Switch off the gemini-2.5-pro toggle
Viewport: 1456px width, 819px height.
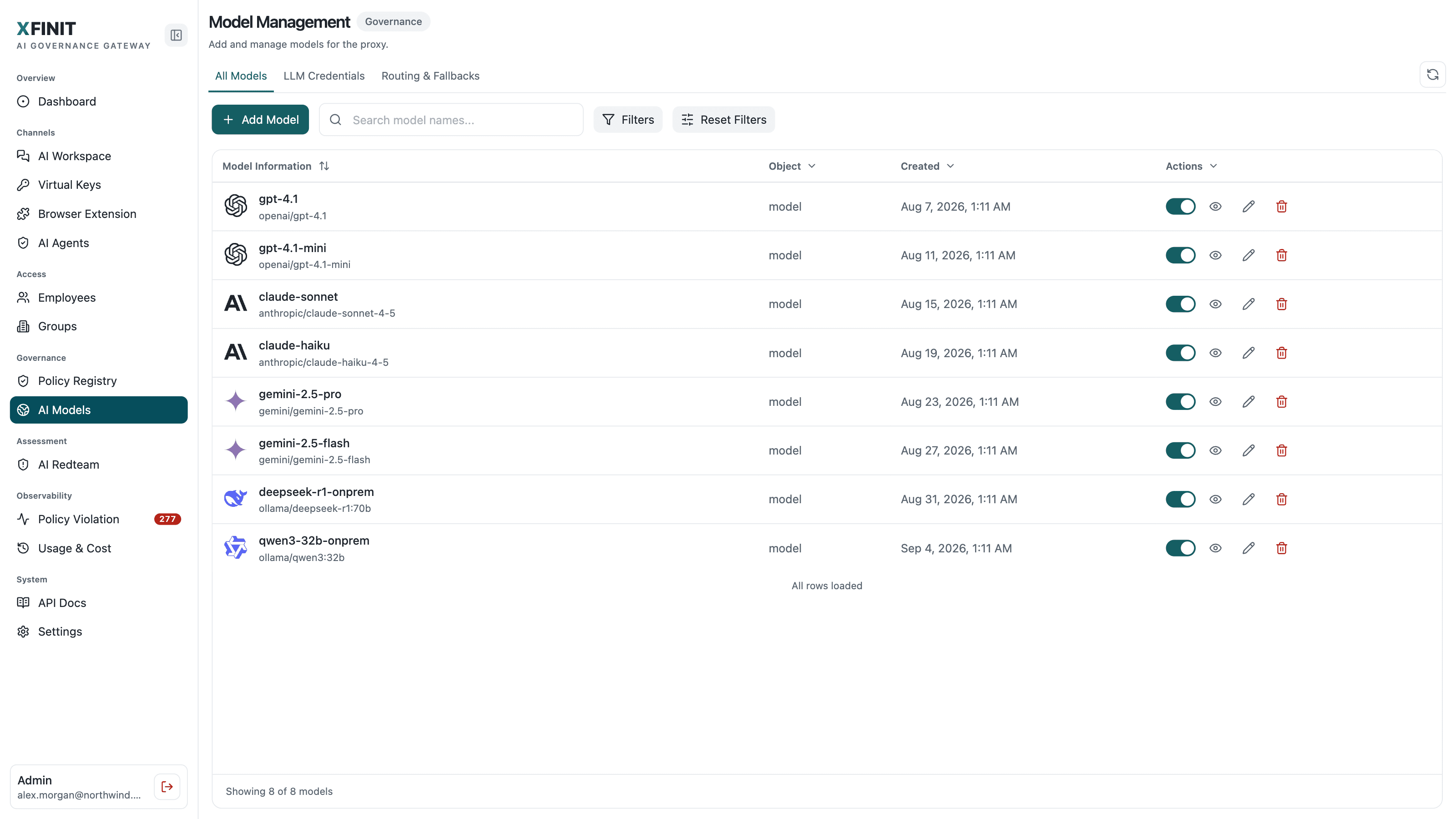[x=1180, y=402]
